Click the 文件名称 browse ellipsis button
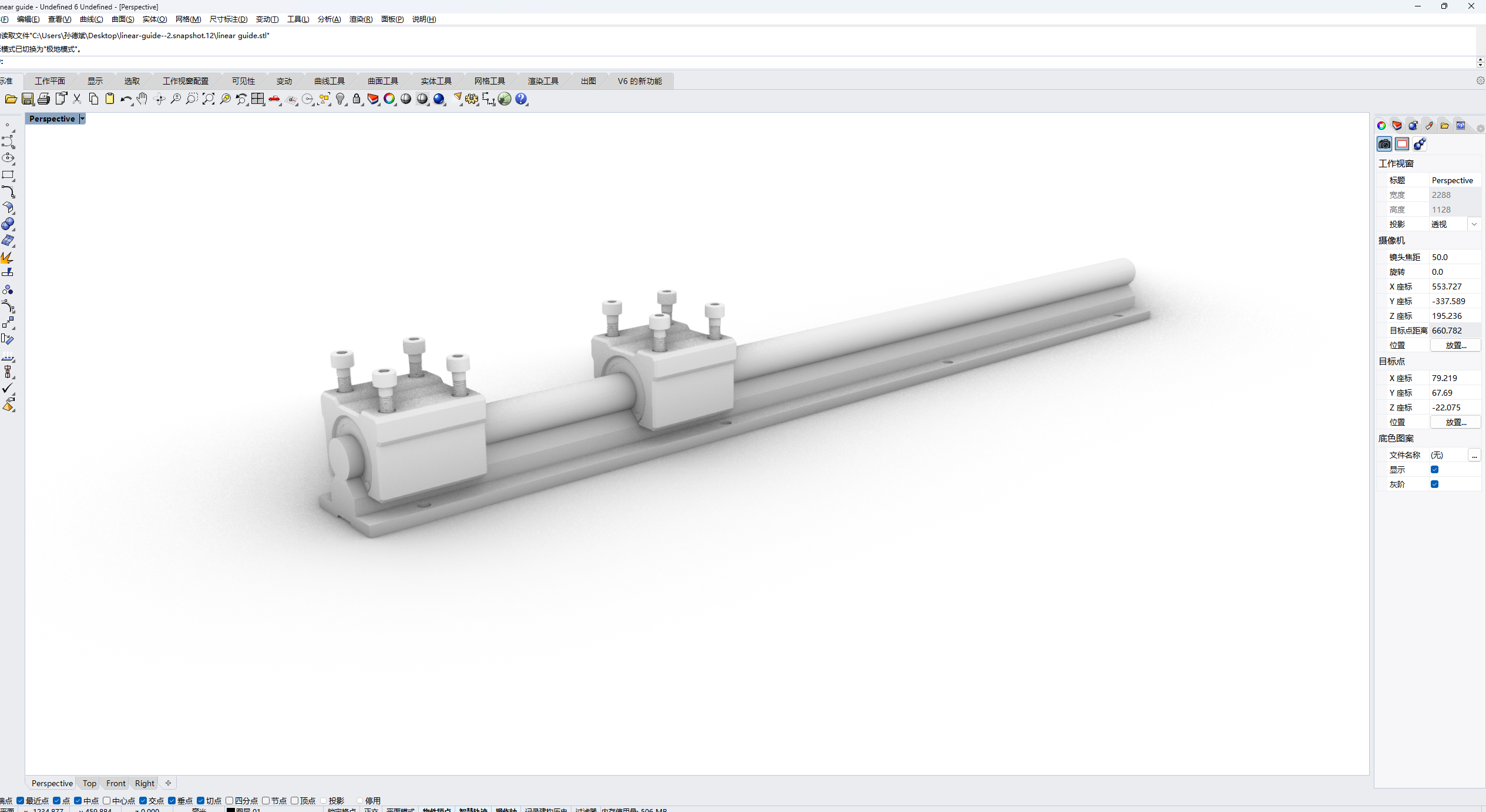 click(1474, 455)
